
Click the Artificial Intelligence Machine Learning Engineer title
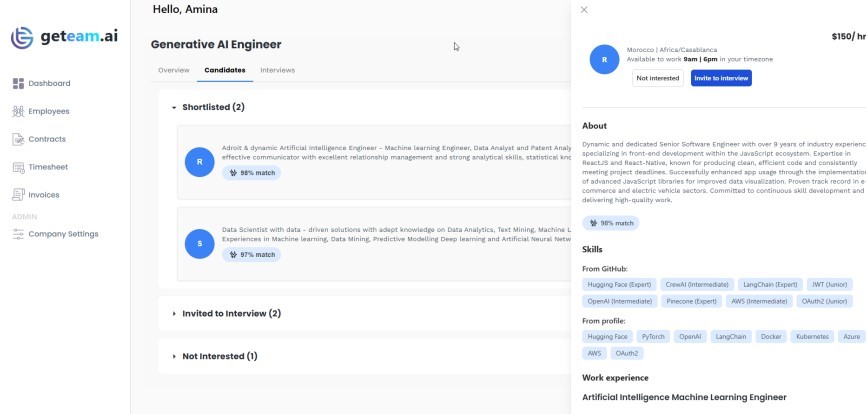(684, 397)
